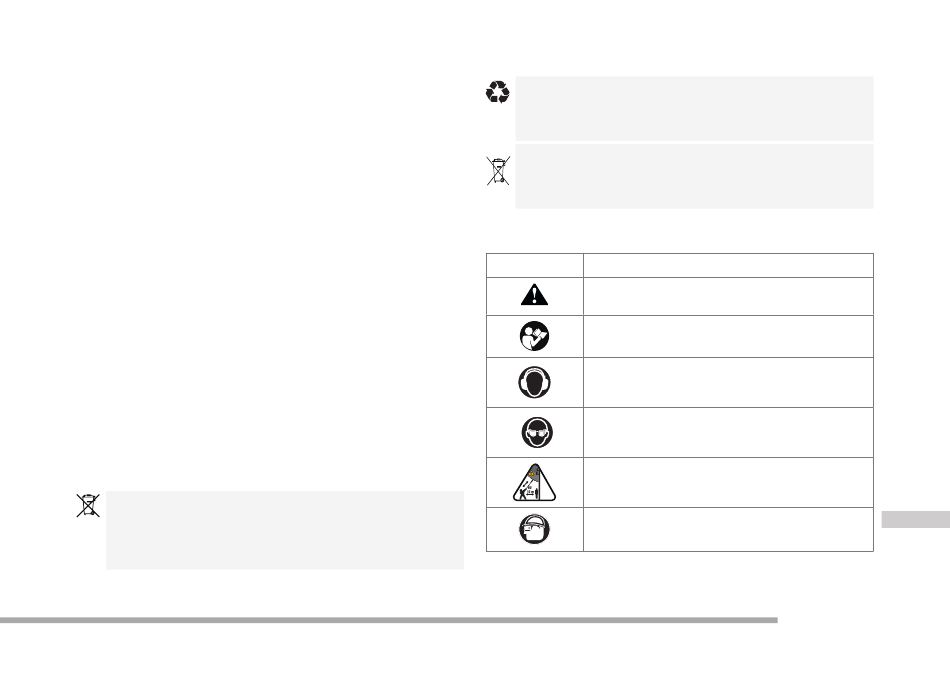950x682 pixels.
Task: Click the gray note box at bottom left
Action: 285,530
